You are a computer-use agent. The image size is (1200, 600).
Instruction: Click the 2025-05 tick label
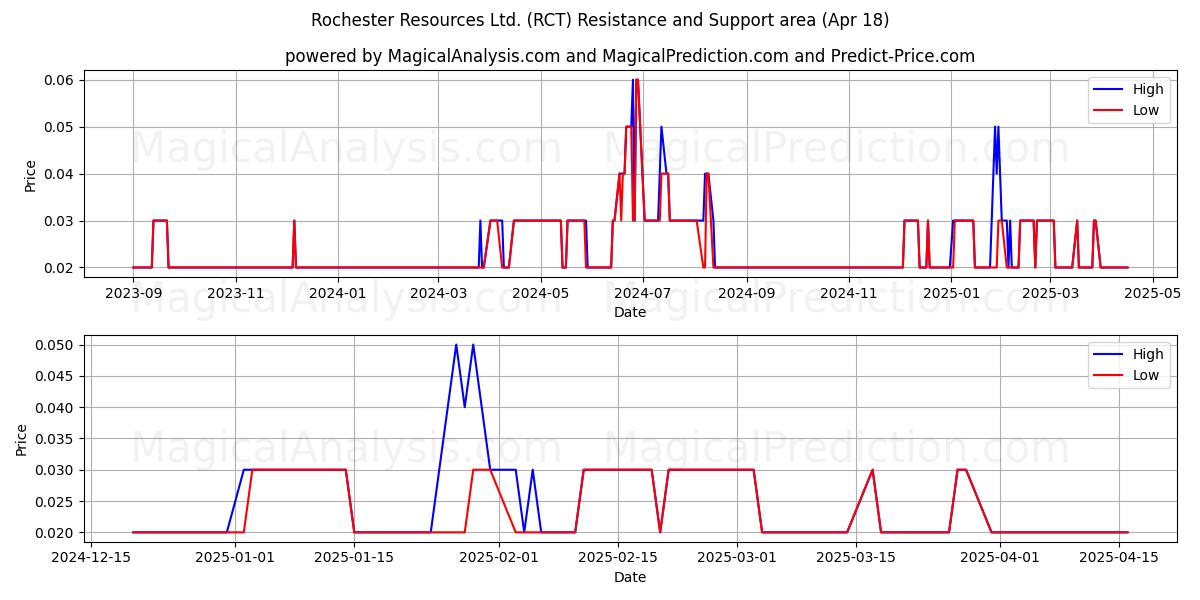coord(1152,293)
